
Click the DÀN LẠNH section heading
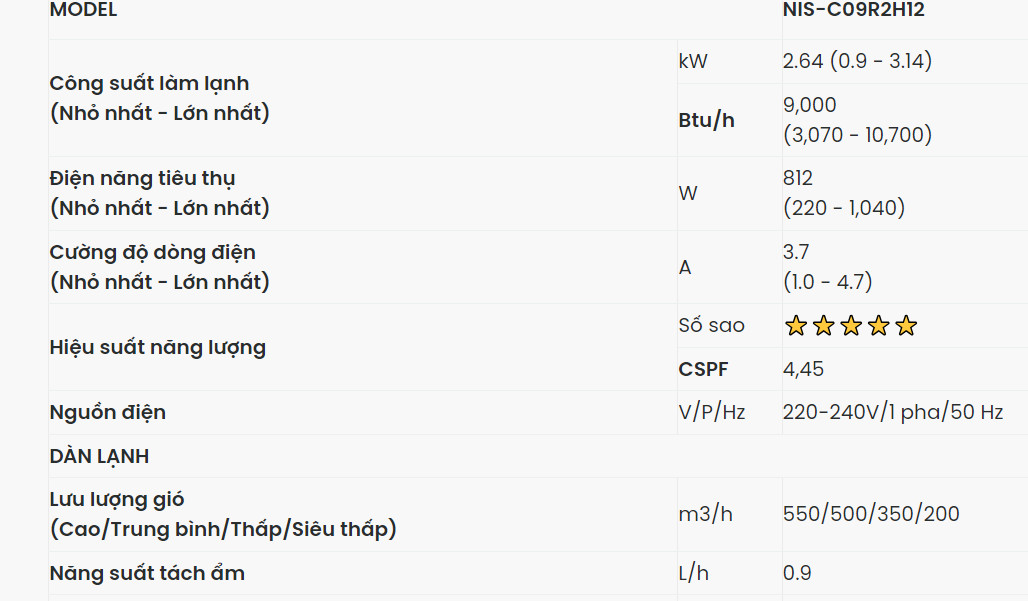(99, 456)
